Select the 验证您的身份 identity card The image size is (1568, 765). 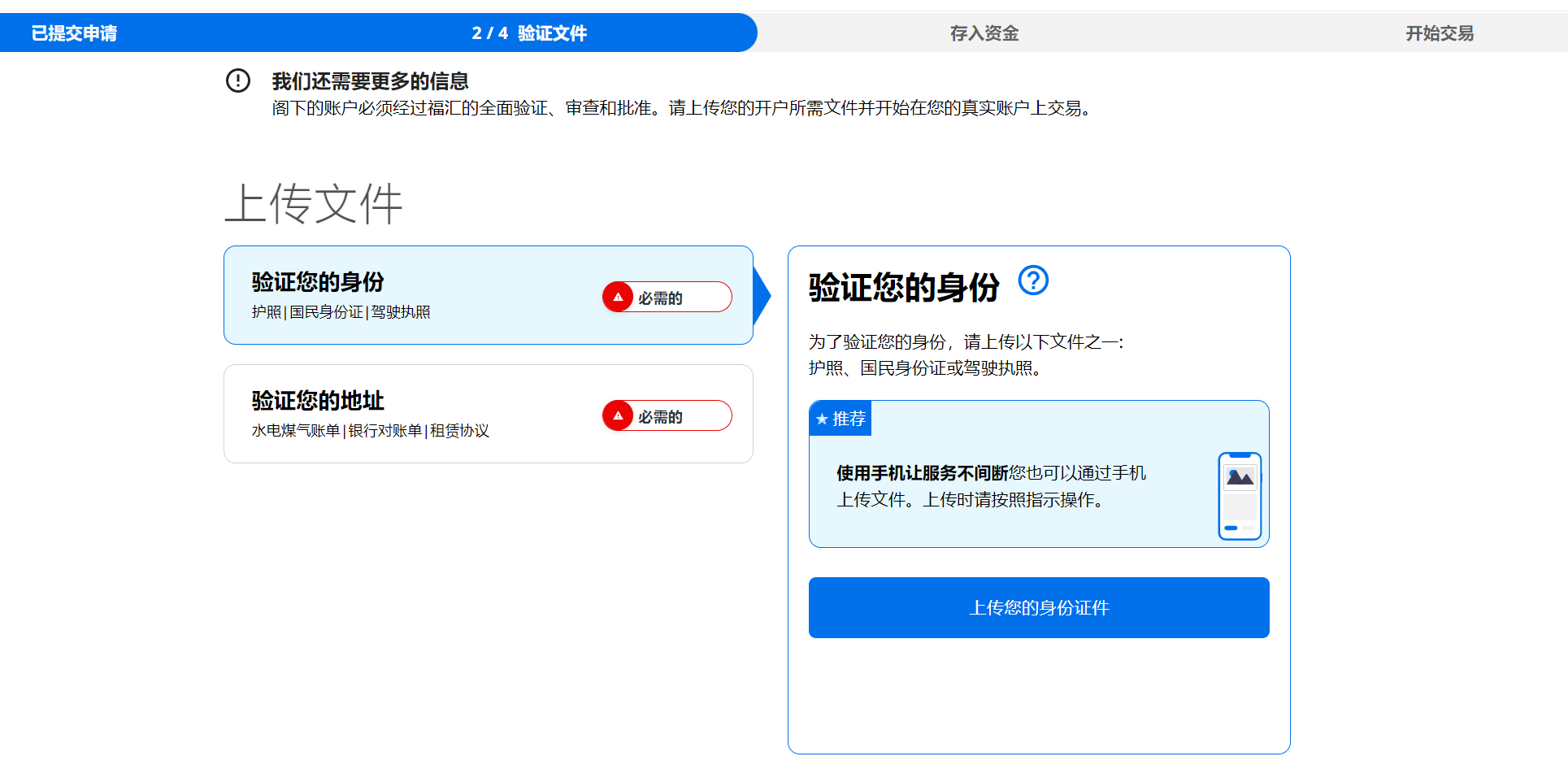click(423, 294)
